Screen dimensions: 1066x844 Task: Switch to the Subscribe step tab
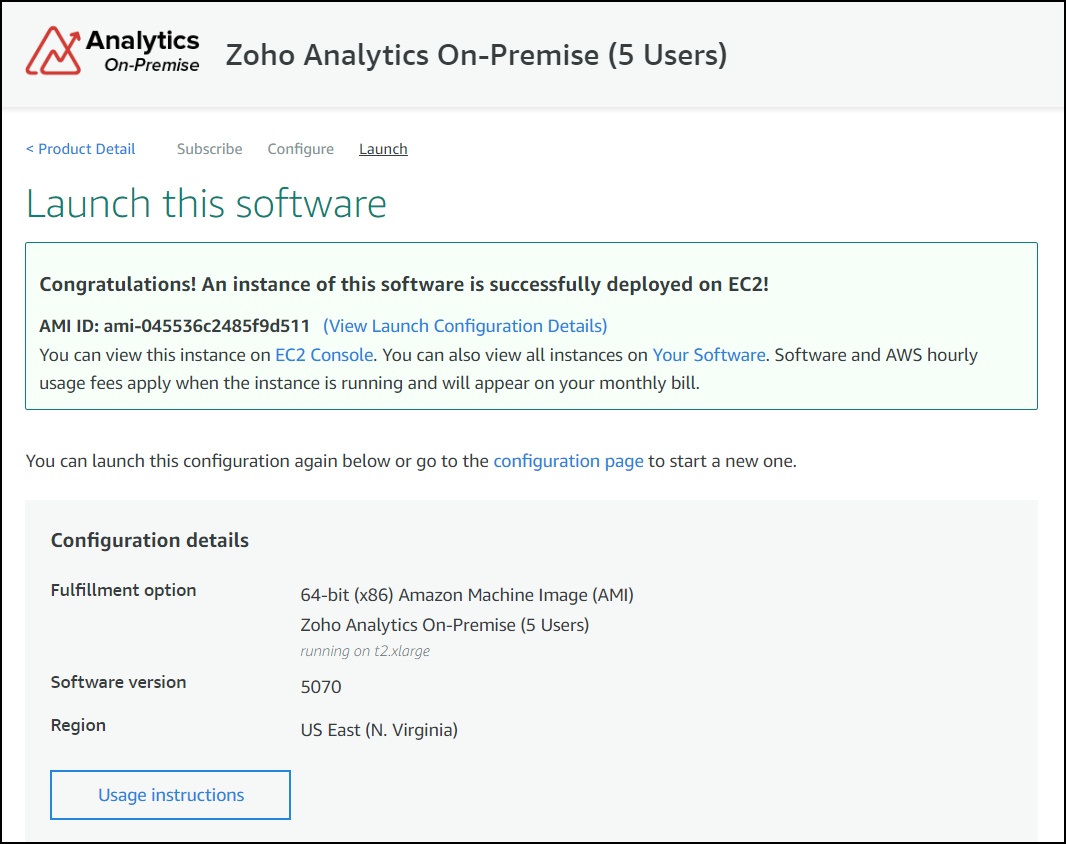209,148
